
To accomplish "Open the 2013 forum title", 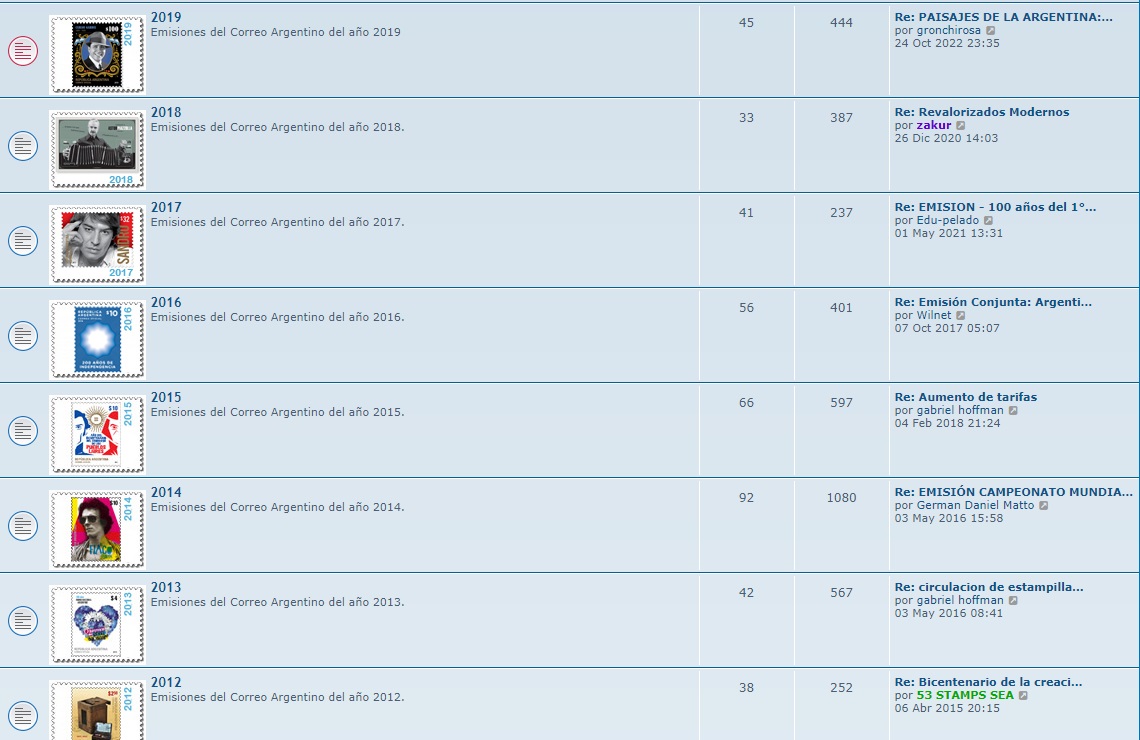I will [166, 587].
